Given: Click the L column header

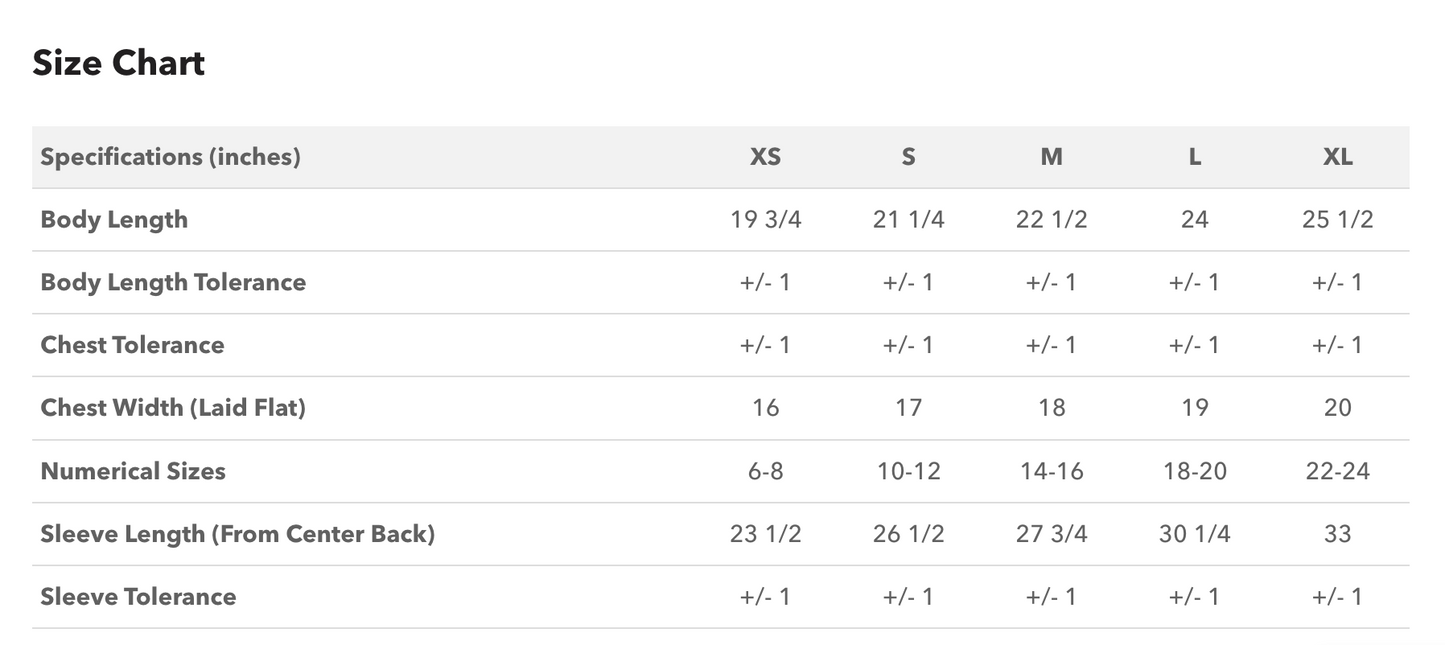Looking at the screenshot, I should (1194, 157).
